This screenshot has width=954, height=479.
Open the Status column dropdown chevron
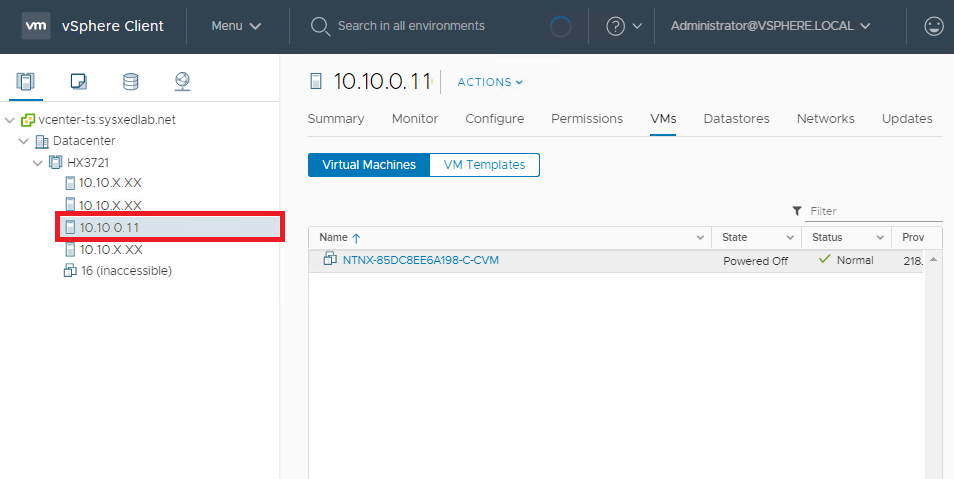click(880, 237)
